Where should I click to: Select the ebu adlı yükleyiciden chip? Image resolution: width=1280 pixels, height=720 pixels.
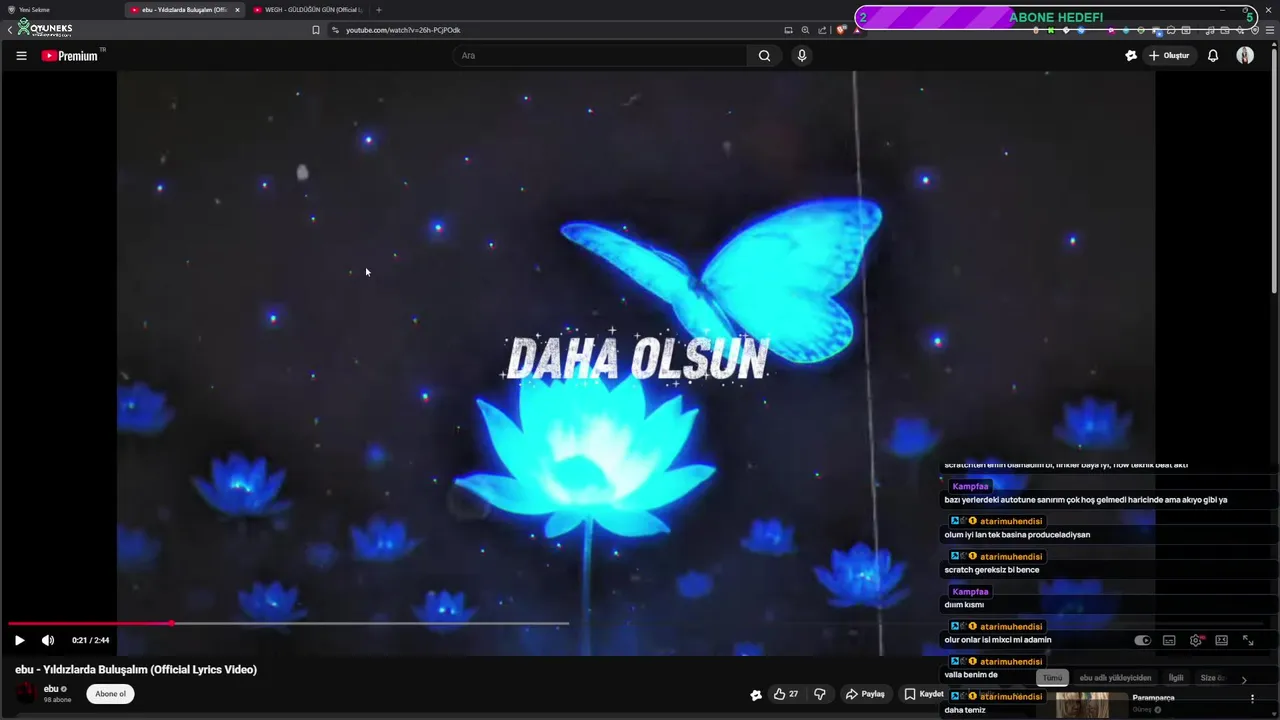[x=1115, y=678]
